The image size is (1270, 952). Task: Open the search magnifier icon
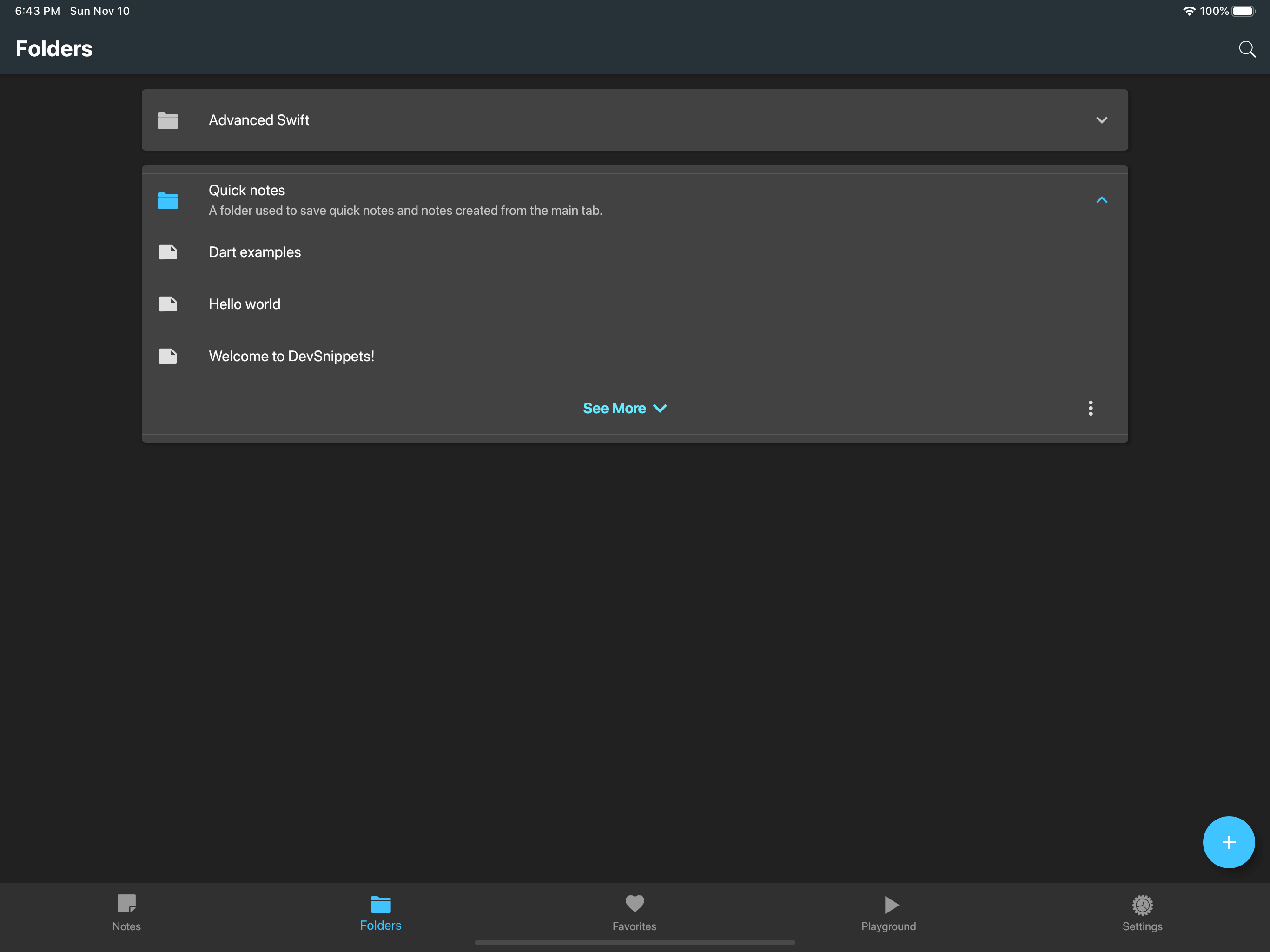click(x=1246, y=49)
